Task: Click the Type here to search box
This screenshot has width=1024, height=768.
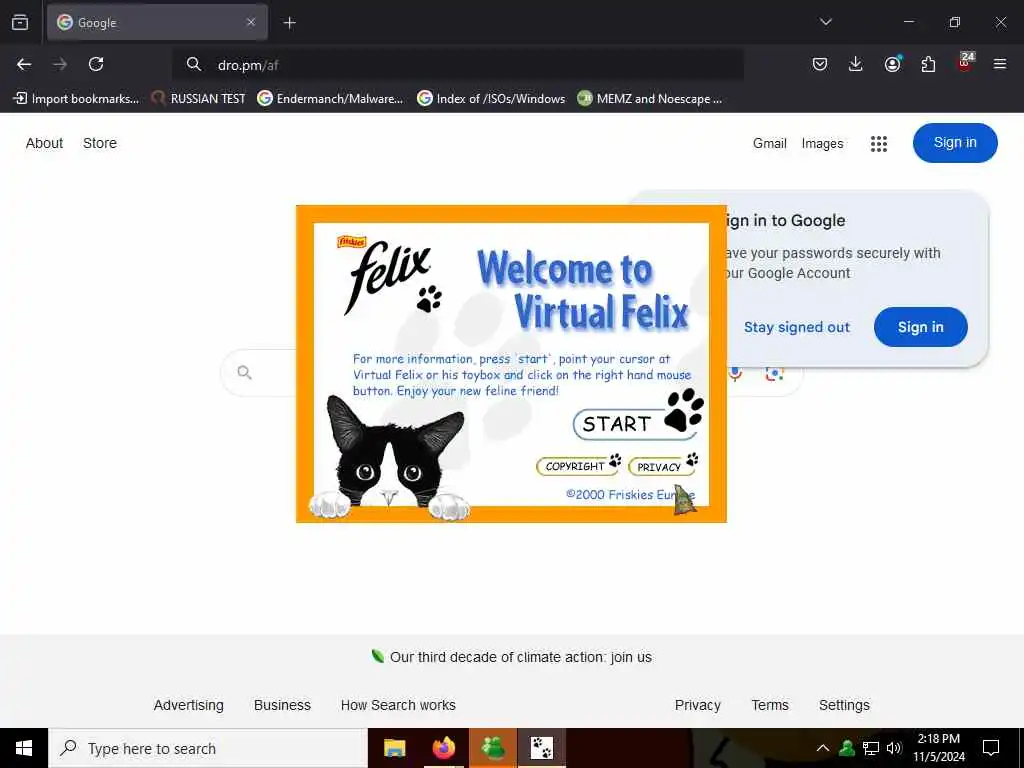Action: point(208,748)
